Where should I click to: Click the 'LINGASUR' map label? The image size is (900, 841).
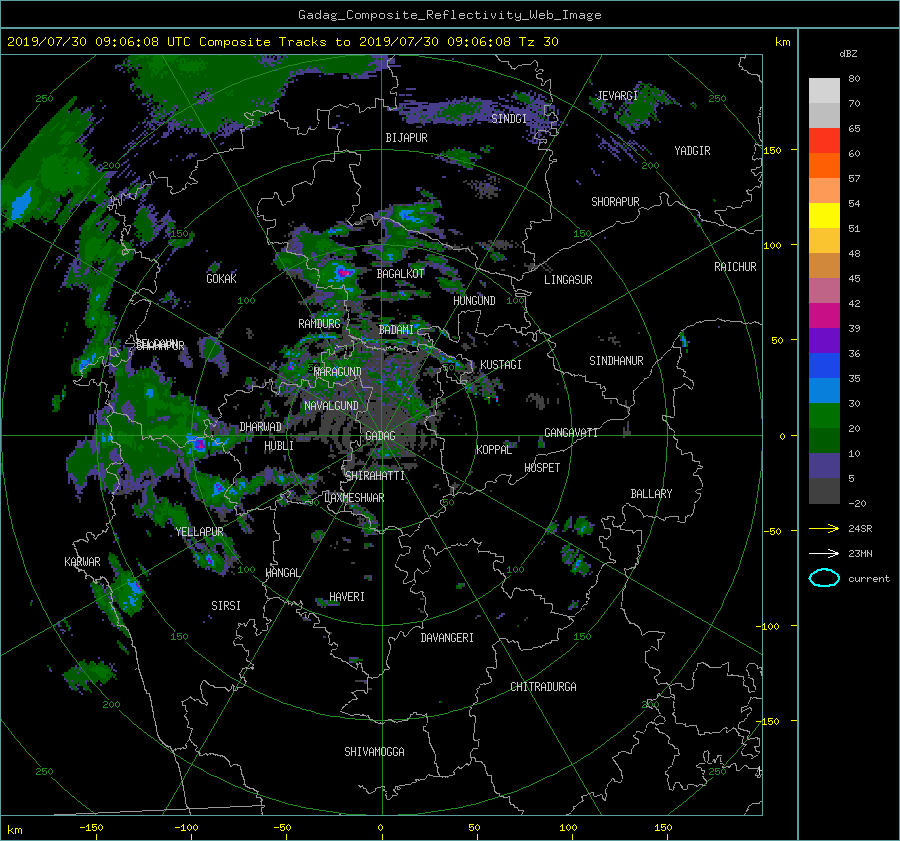(568, 280)
